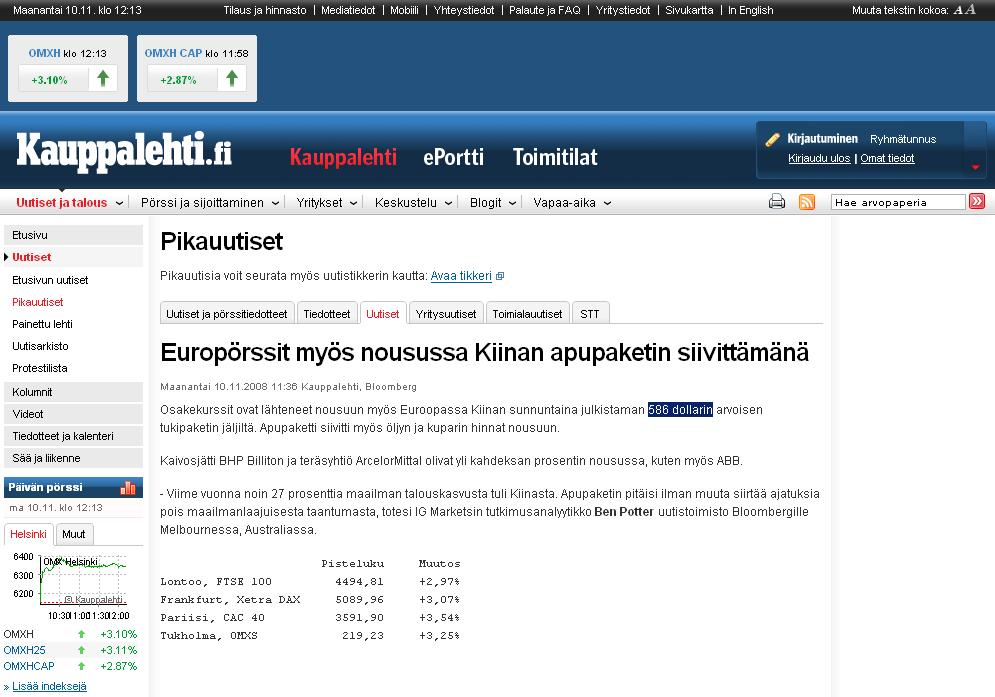Click the pencil icon beside Kirjautuminen
This screenshot has width=995, height=697.
click(772, 140)
